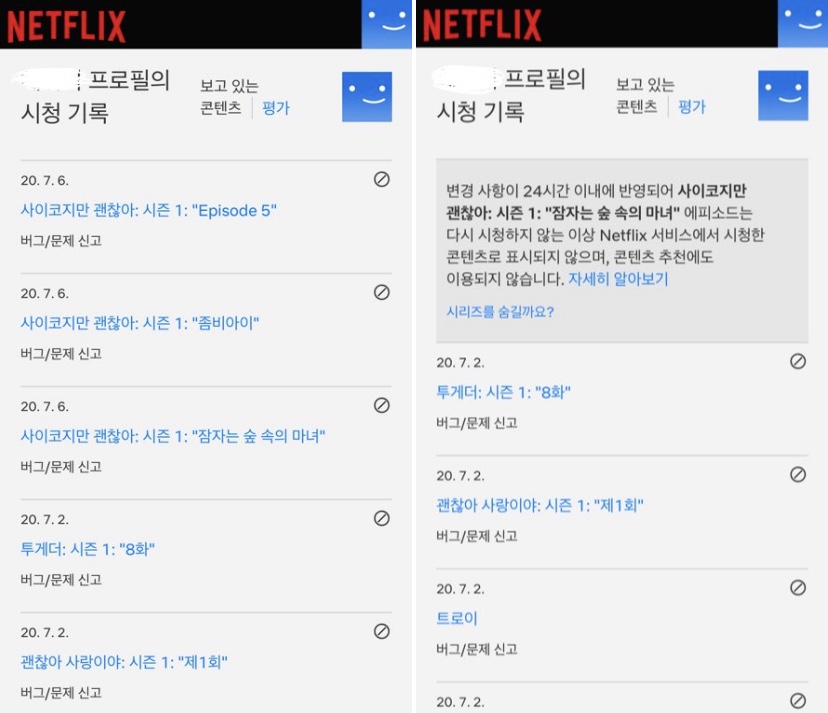
Task: Hide "잠자는 숲 속의 마녀" entry in left screen
Action: point(382,405)
